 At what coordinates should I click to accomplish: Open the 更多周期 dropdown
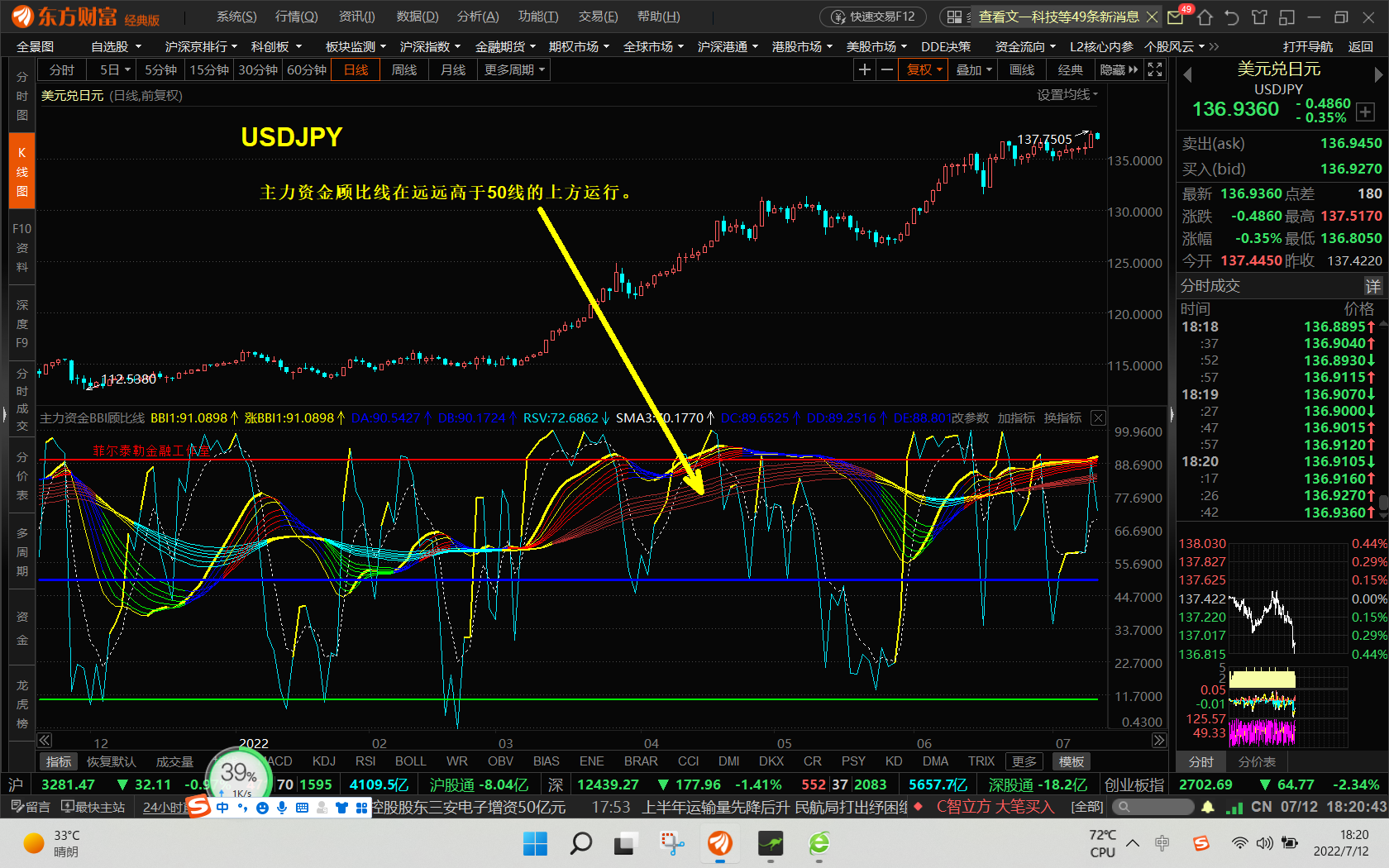(x=514, y=70)
